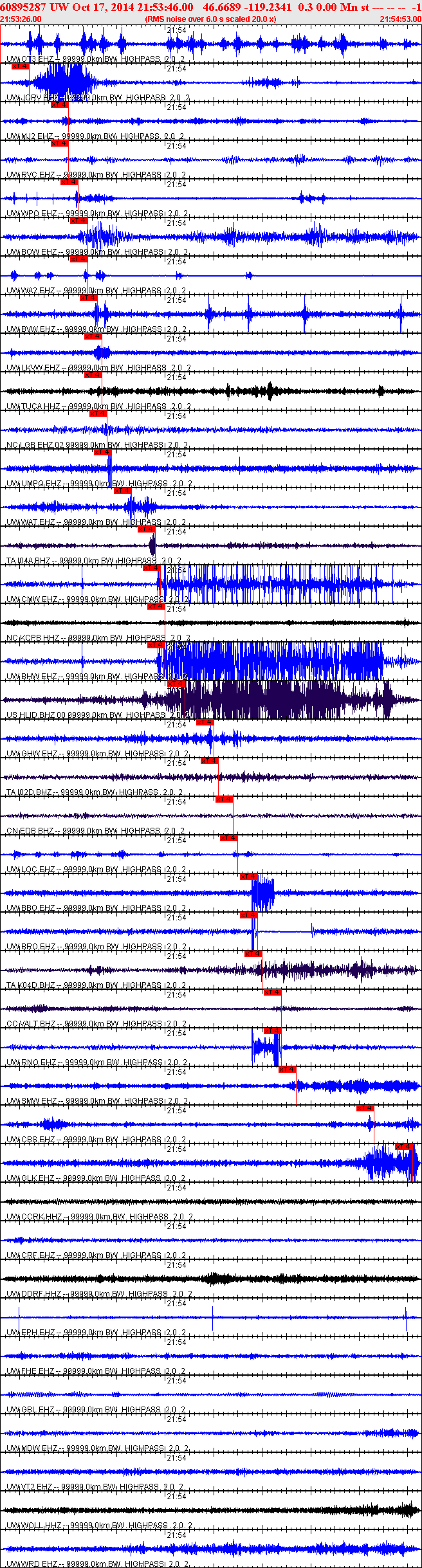422x1568 pixels.
Task: Select the red pick marker above the GLK trace
Action: (404, 1147)
